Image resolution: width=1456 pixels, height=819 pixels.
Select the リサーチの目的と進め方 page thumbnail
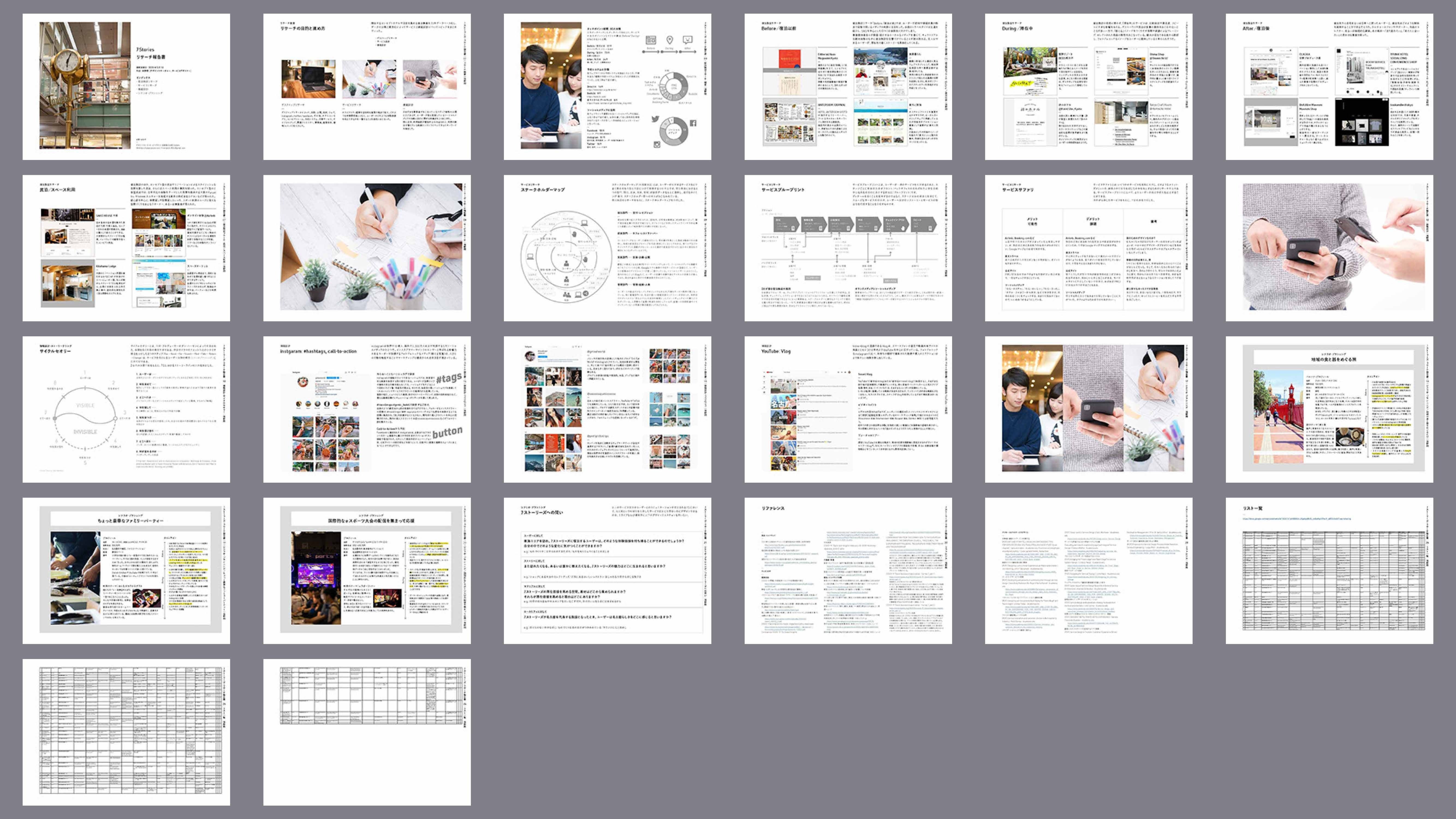click(x=367, y=87)
